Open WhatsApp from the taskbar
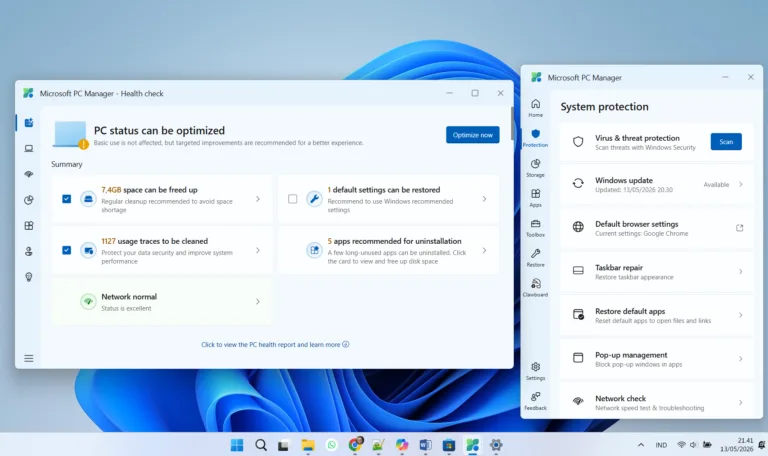The image size is (768, 456). (332, 445)
